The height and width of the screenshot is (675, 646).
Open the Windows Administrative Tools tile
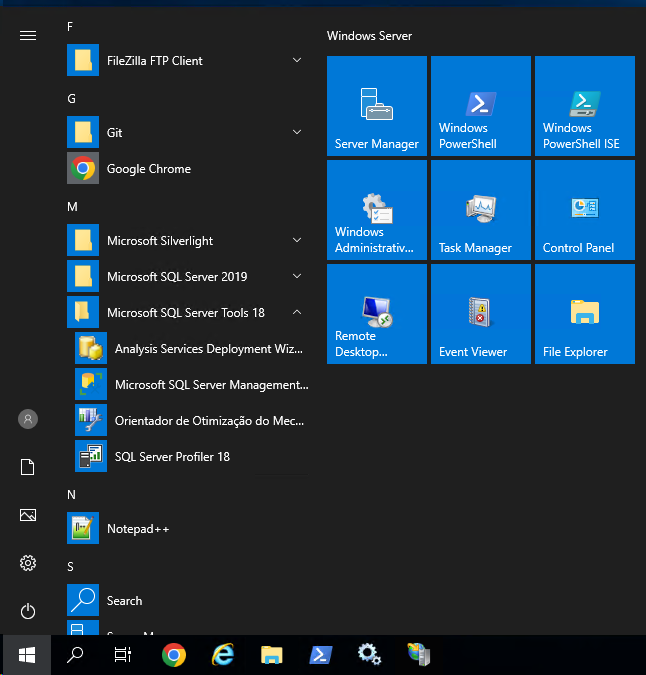pos(377,210)
